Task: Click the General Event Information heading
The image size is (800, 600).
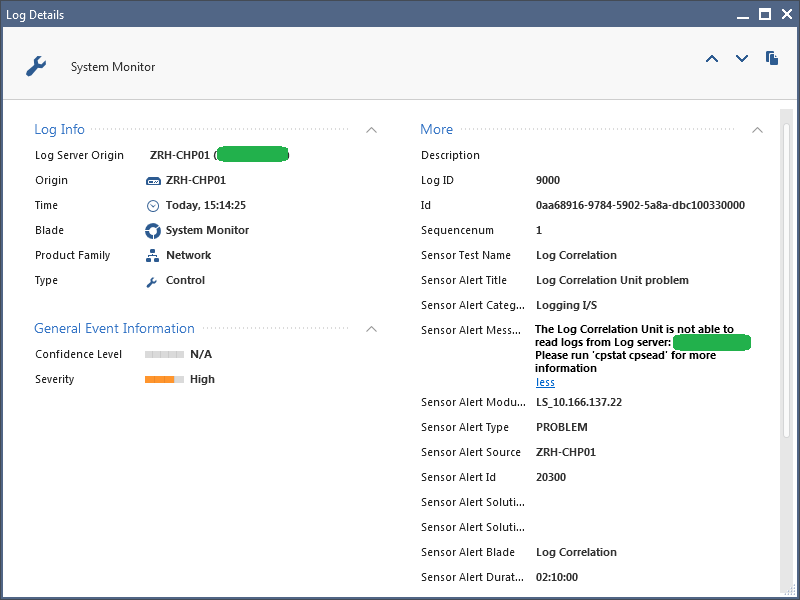Action: point(114,329)
